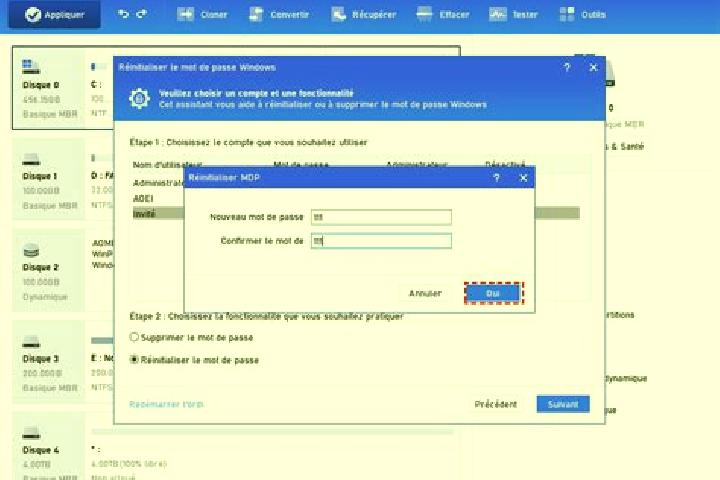
Task: Open the Cloner tool
Action: 202,15
